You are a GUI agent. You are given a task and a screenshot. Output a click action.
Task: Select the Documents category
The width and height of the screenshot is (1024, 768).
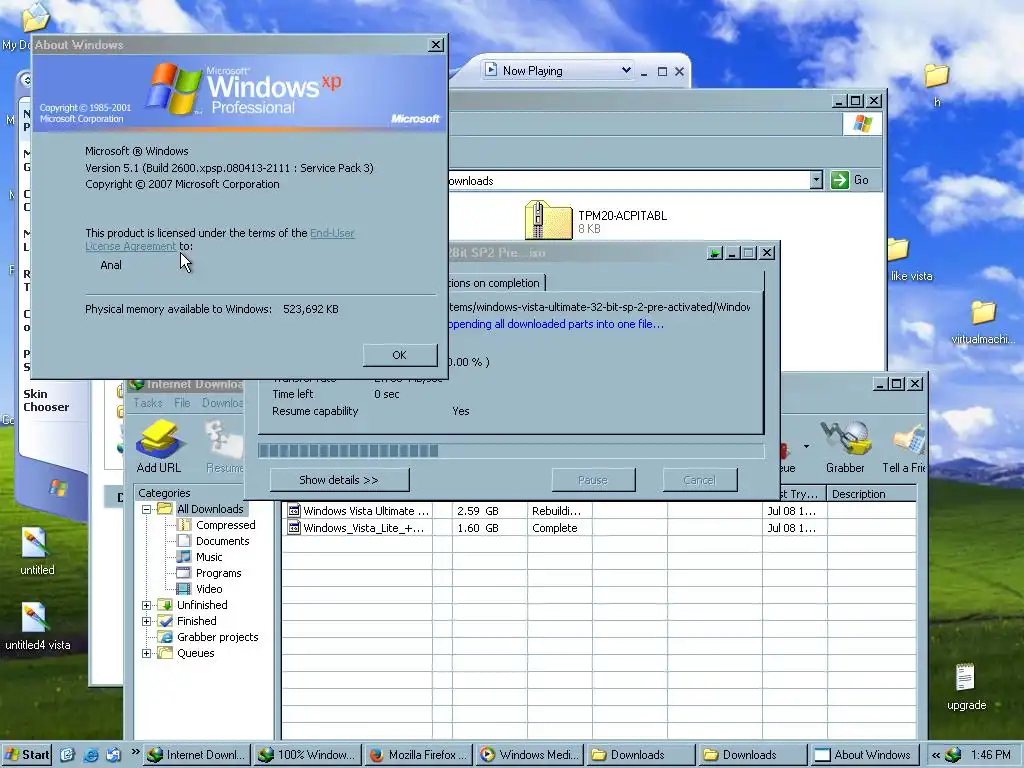point(222,541)
